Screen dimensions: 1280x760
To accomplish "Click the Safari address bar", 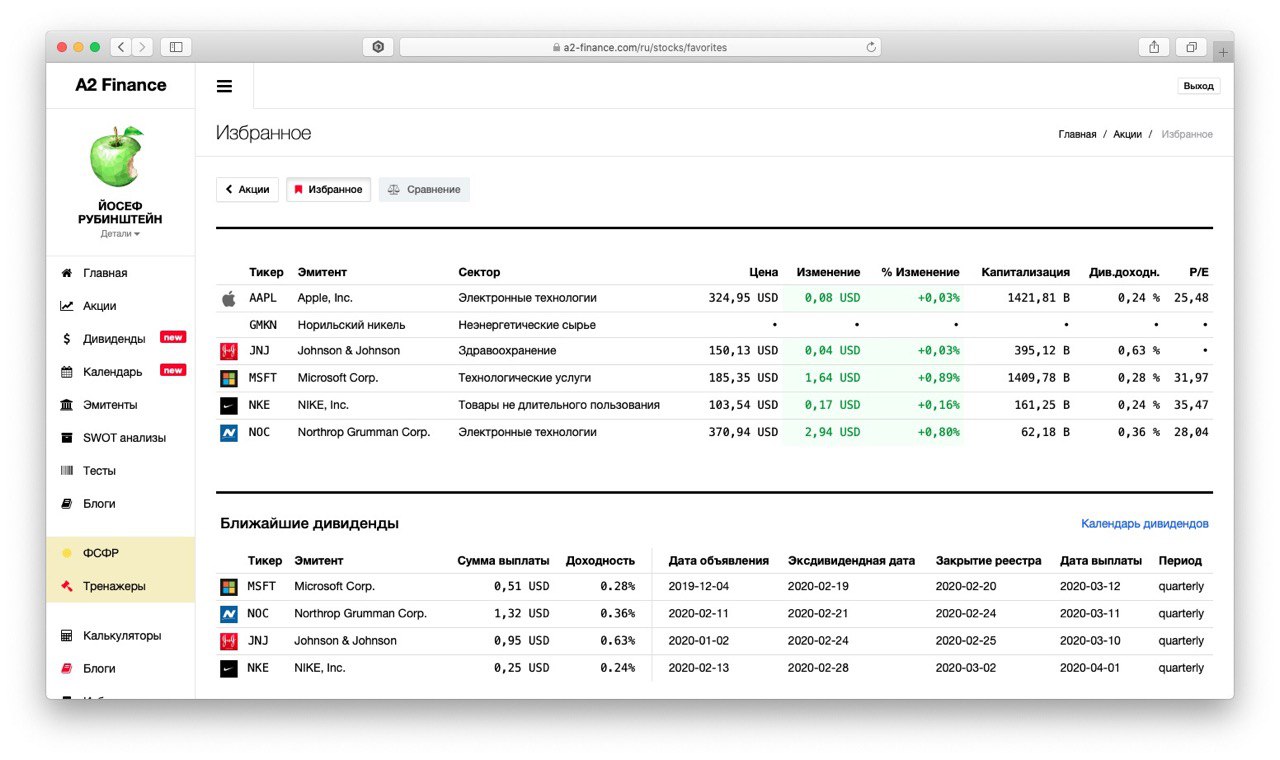I will 640,47.
